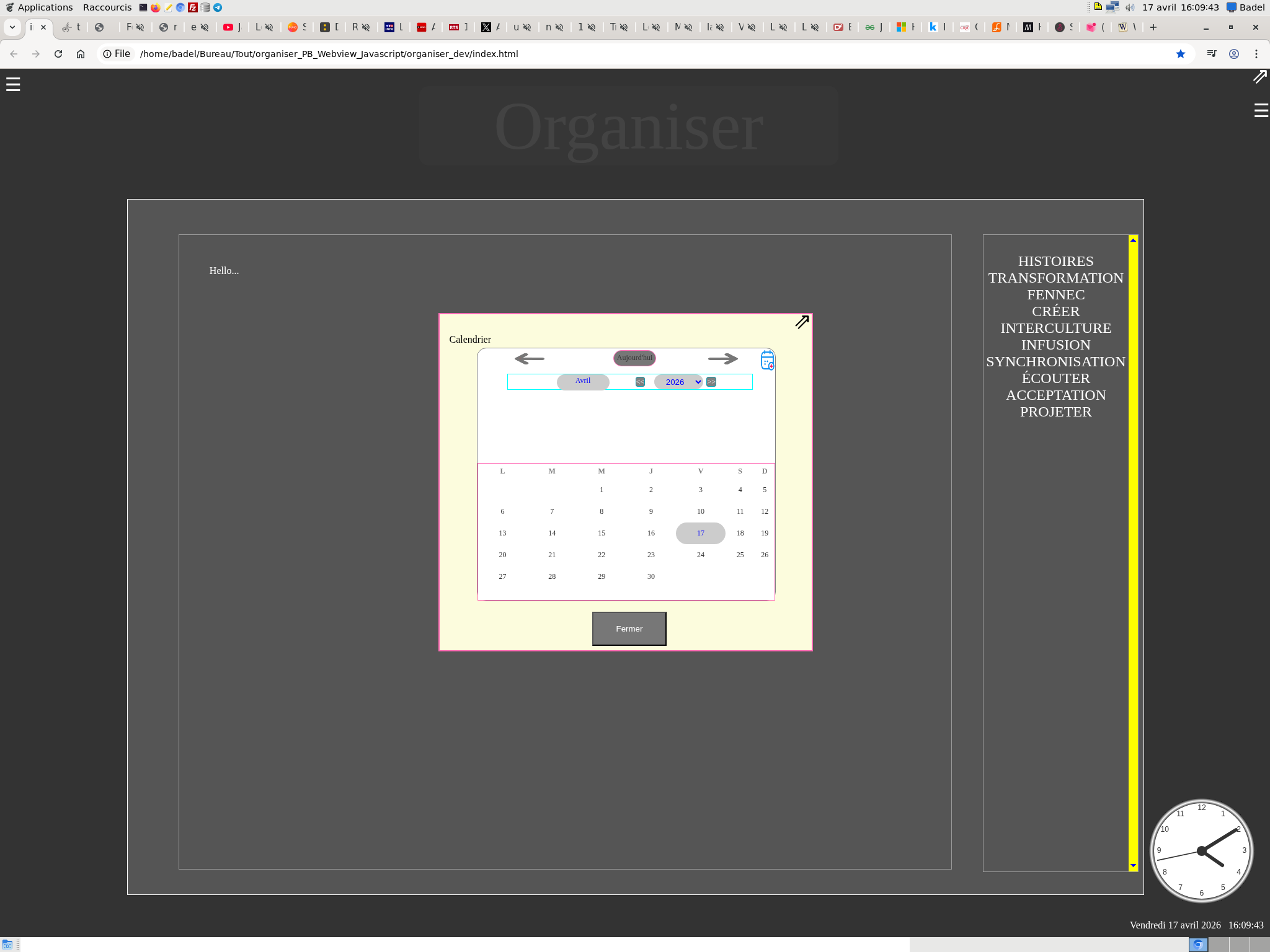Expand the browser tab search chevron
The image size is (1270, 952).
[12, 27]
